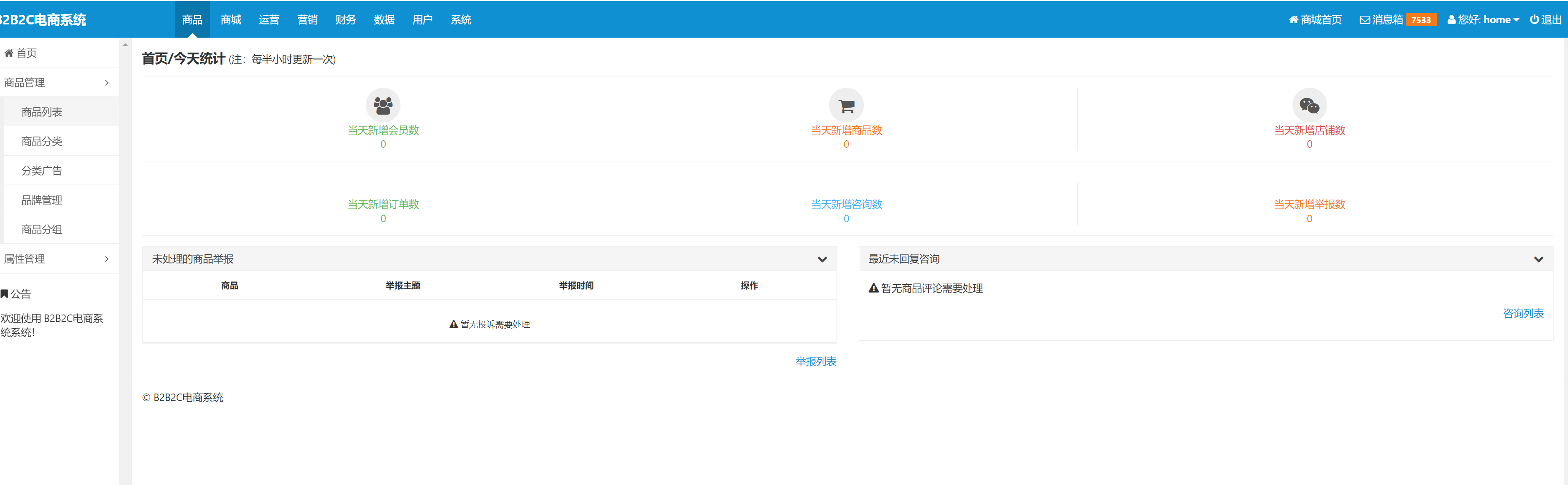Open the 举报列表 link
The width and height of the screenshot is (1568, 485).
pos(816,361)
